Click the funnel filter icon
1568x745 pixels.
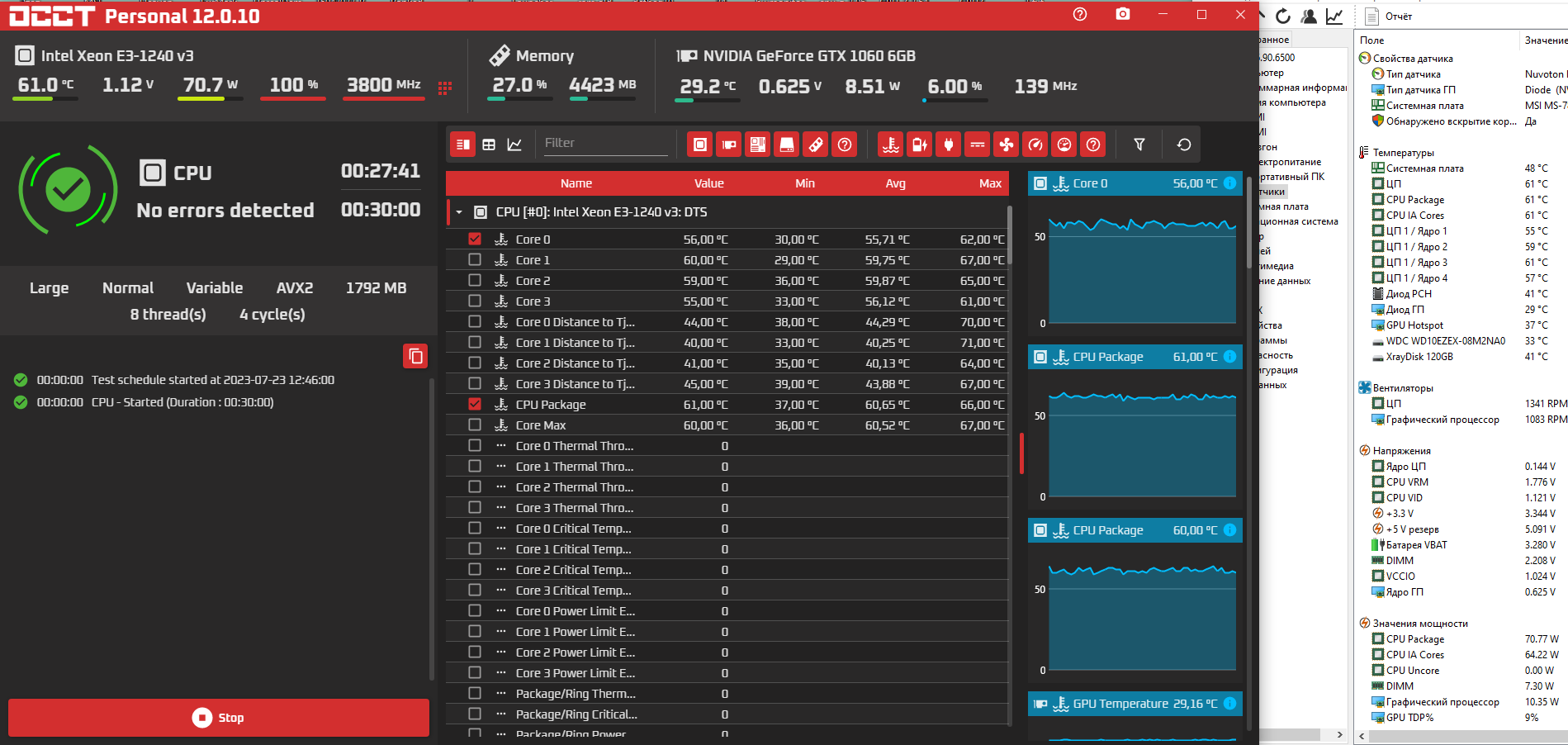(x=1139, y=145)
